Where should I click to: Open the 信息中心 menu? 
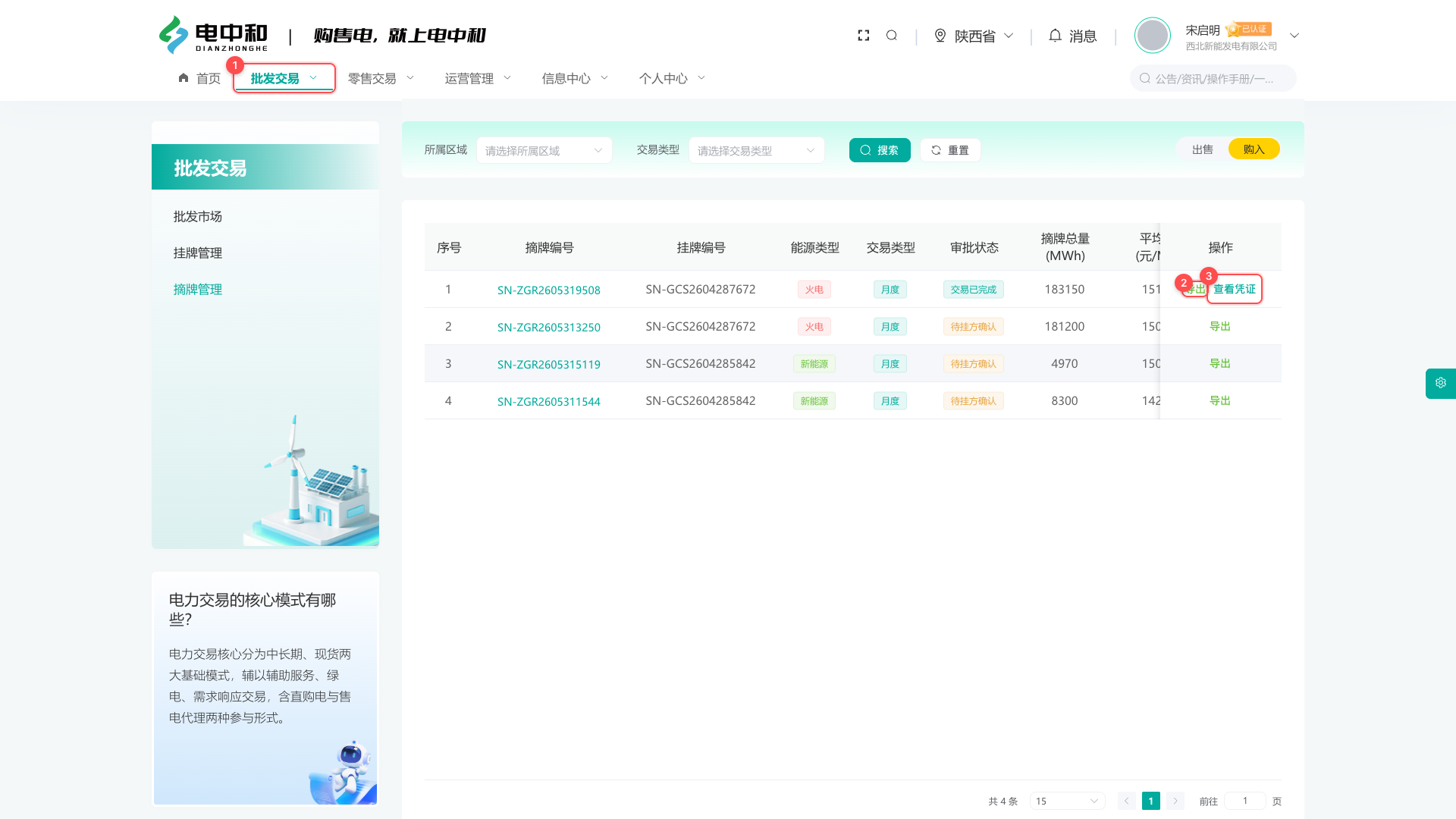point(575,78)
